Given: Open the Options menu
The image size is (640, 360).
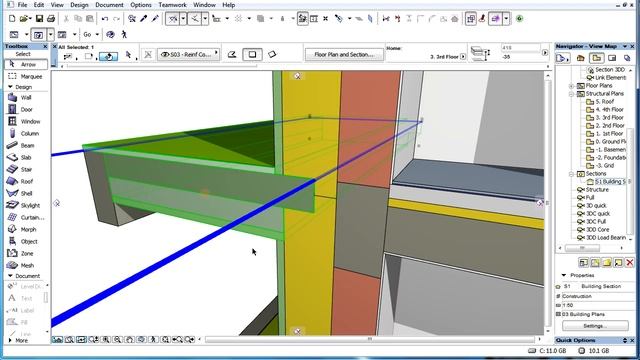Looking at the screenshot, I should pyautogui.click(x=141, y=5).
